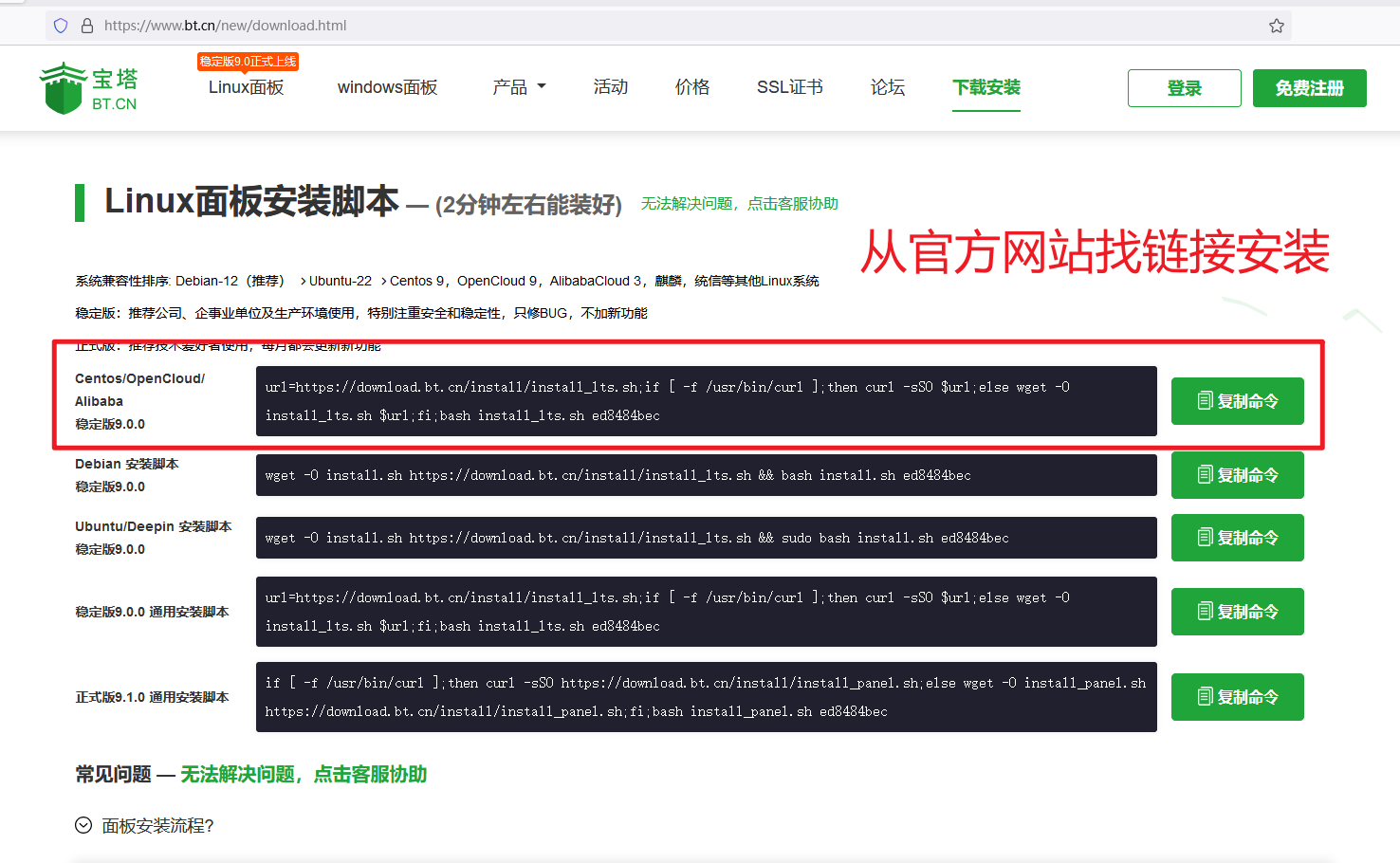Click the 稳定版9.0.0 通用 script code box
Screen dimensions: 1400x863
pyautogui.click(x=707, y=612)
